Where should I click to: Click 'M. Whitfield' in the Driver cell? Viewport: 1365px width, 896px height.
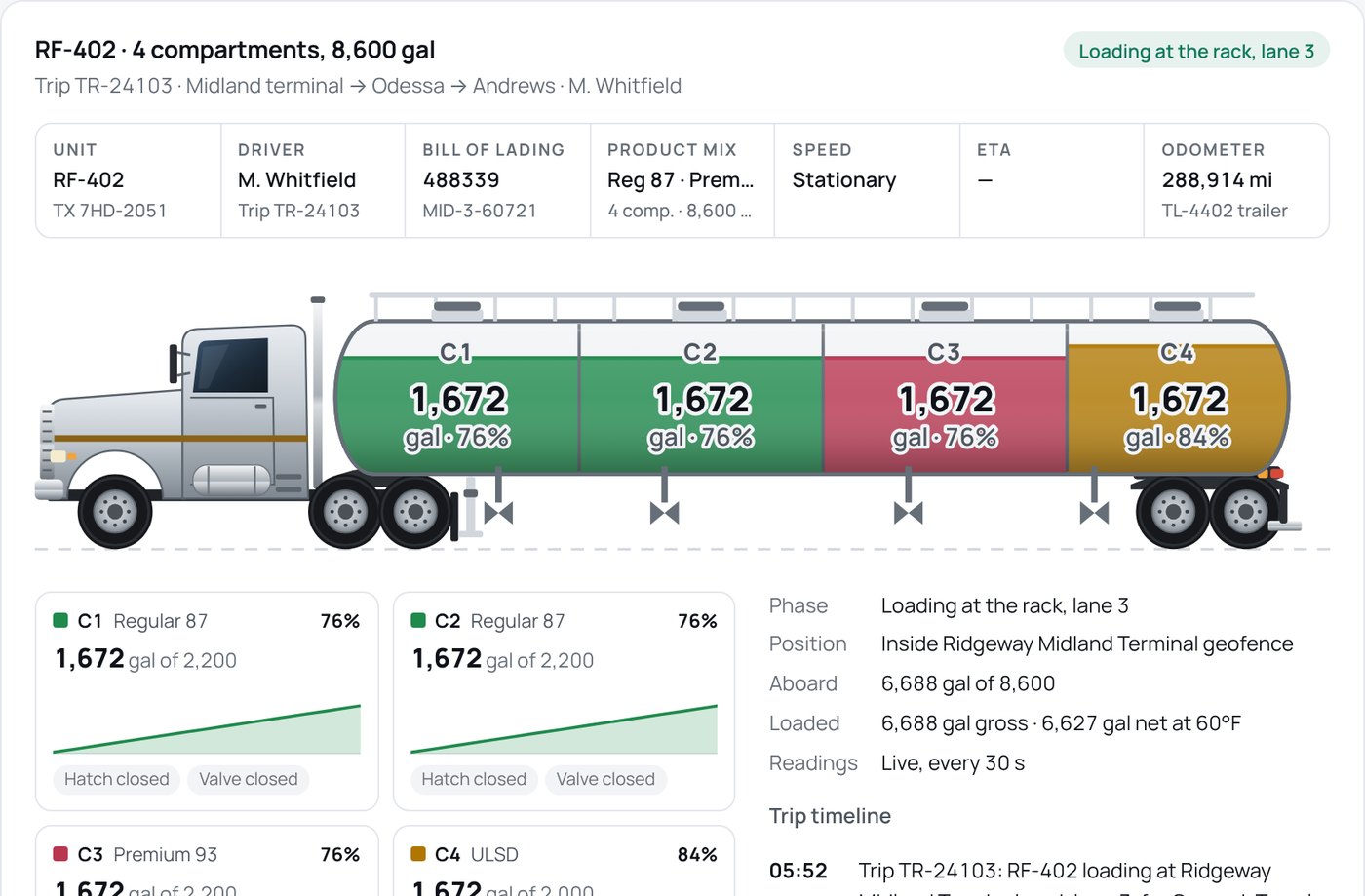[x=297, y=180]
